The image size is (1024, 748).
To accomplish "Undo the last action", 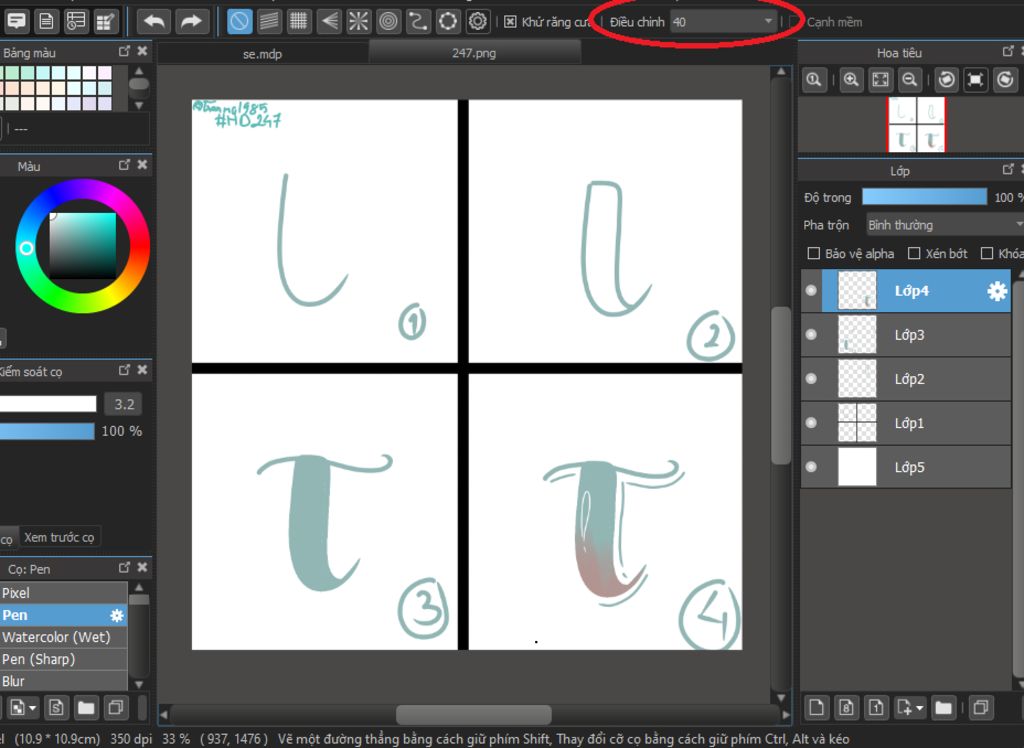I will pos(154,22).
